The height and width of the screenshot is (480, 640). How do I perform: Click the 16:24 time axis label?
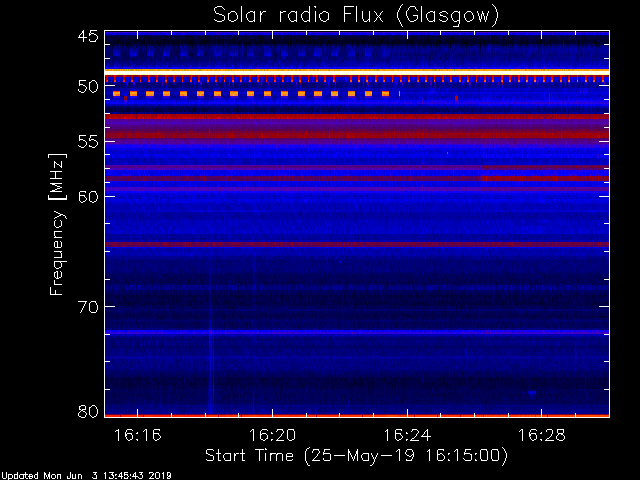tap(407, 436)
